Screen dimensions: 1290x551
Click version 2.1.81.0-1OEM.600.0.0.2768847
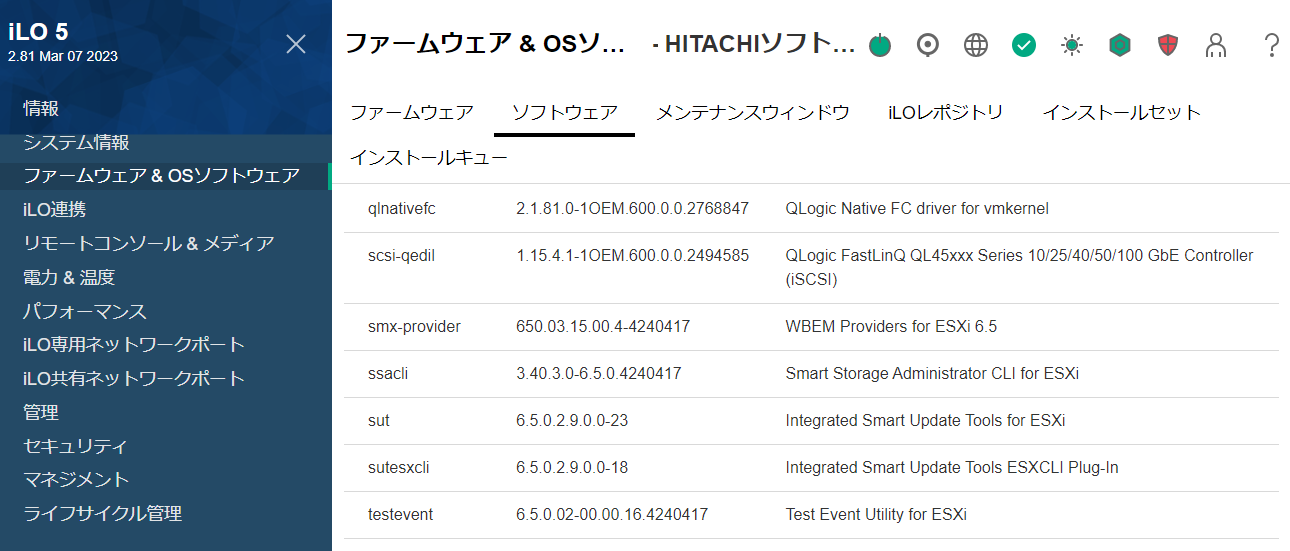tap(633, 208)
